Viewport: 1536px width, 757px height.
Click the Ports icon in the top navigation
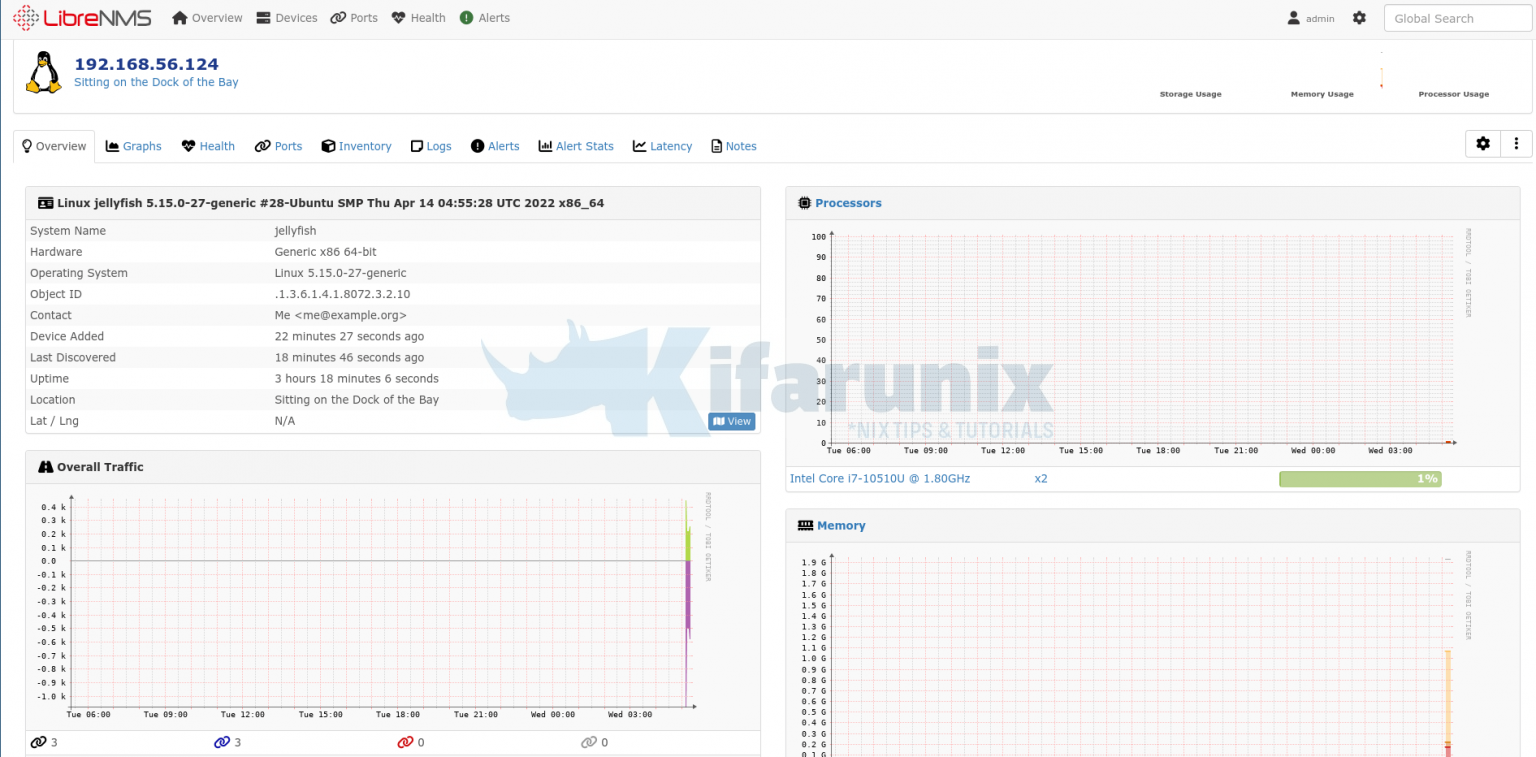click(338, 17)
